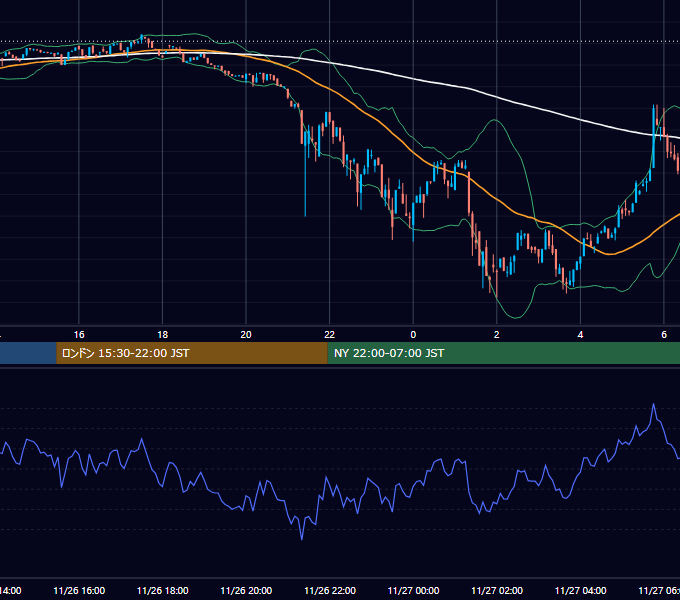Select the 20 hour label on the price chart axis
The width and height of the screenshot is (680, 600).
[x=246, y=335]
